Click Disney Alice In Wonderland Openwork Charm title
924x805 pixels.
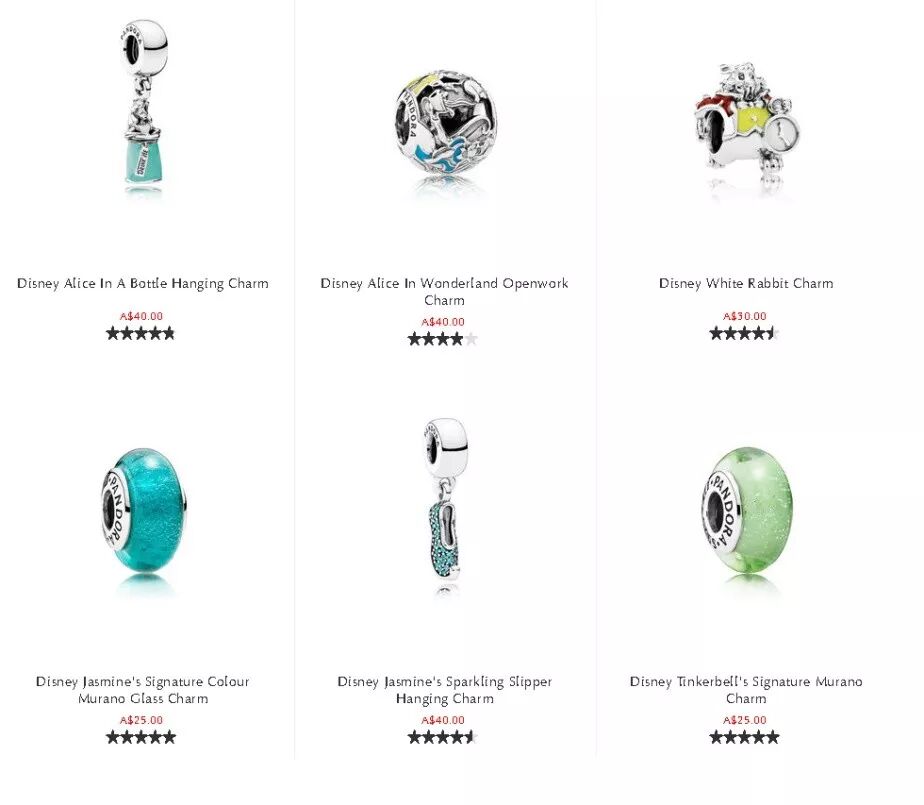pos(444,292)
